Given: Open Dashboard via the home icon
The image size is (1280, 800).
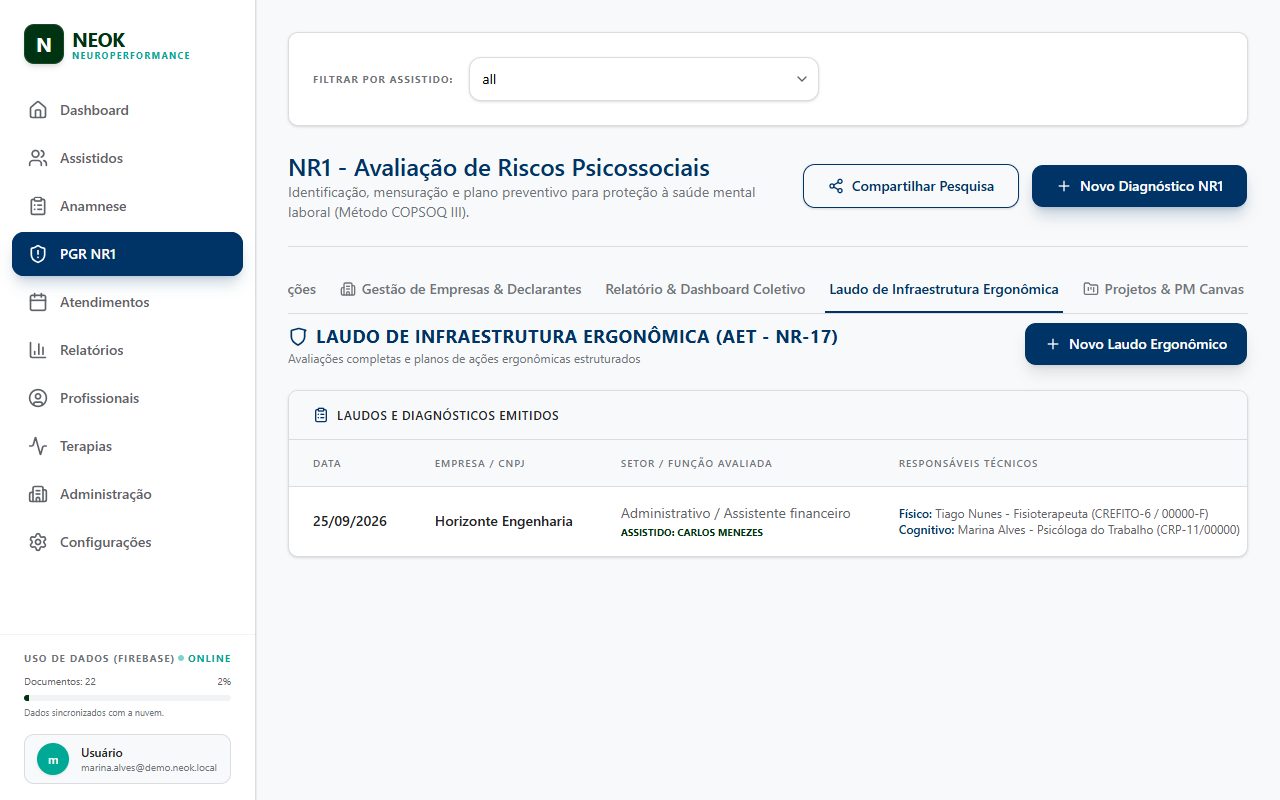Looking at the screenshot, I should coord(38,110).
